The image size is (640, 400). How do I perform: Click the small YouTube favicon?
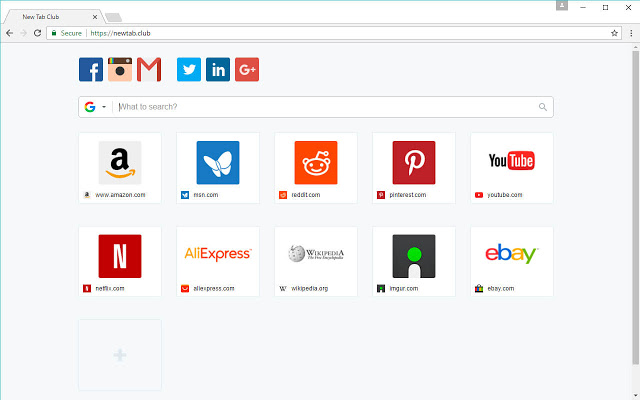(479, 195)
